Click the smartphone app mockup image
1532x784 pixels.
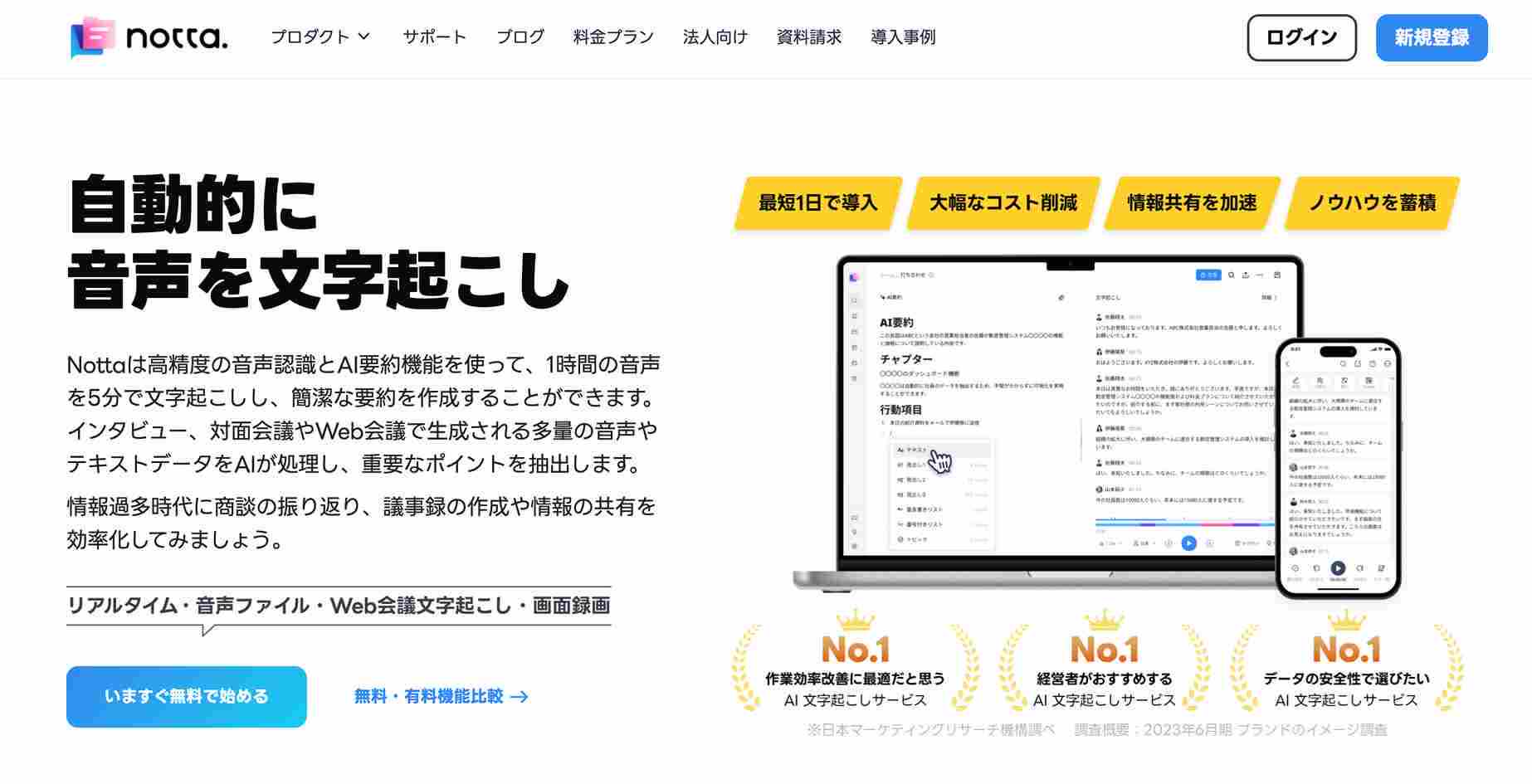1338,468
